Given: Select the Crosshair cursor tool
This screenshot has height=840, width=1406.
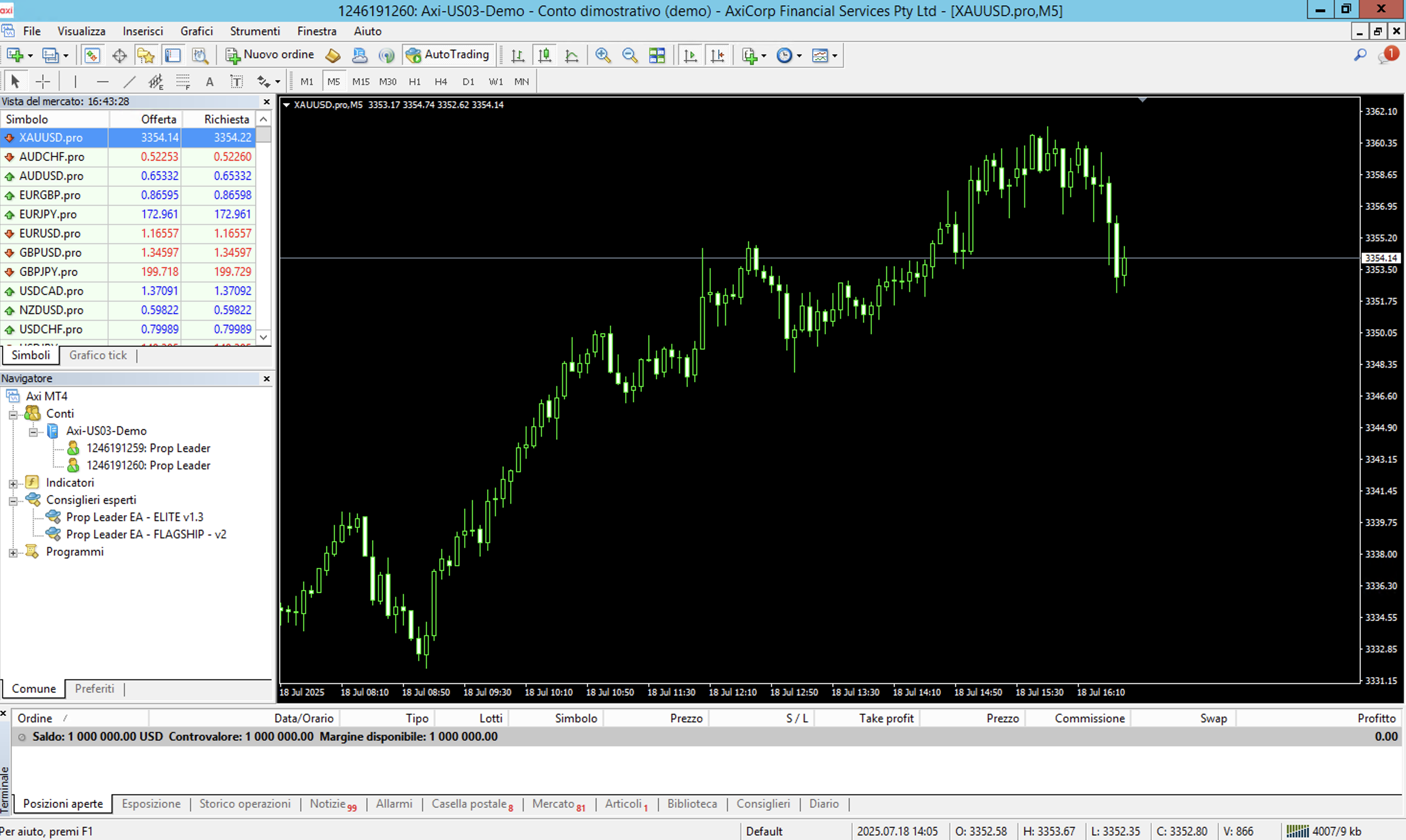Looking at the screenshot, I should [43, 82].
